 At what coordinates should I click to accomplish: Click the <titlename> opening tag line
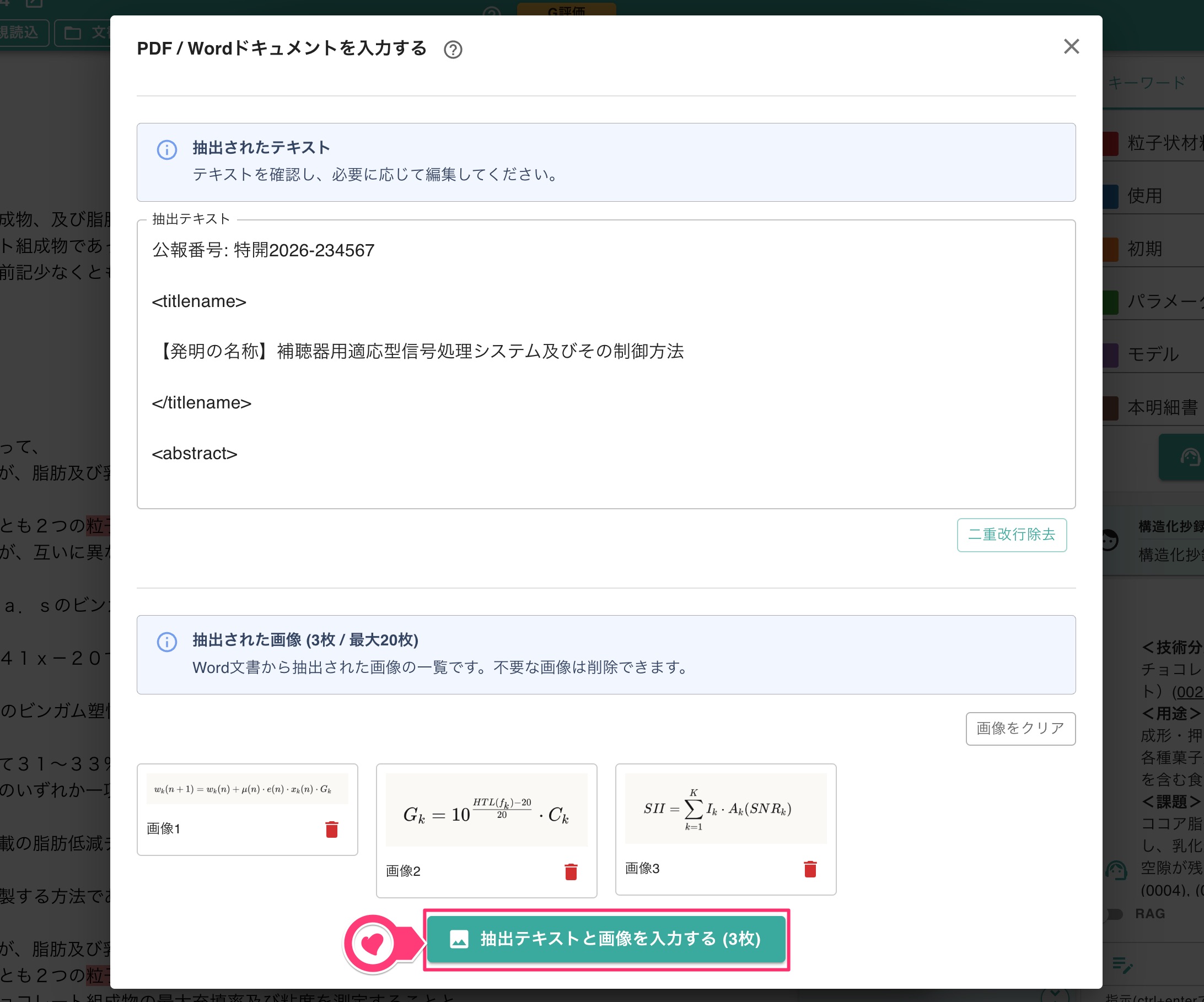tap(199, 301)
